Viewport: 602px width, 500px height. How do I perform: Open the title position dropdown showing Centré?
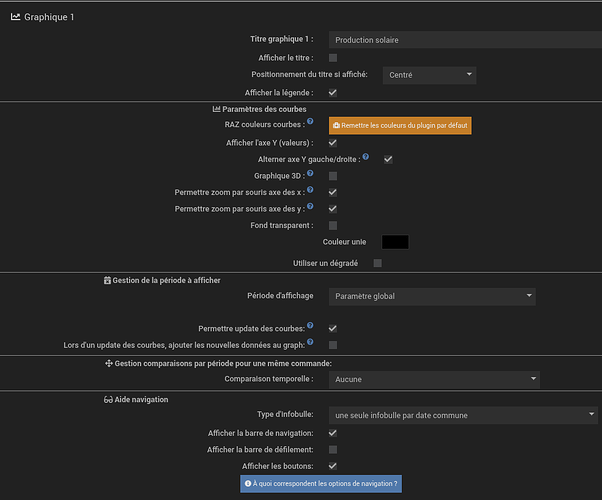(x=431, y=75)
